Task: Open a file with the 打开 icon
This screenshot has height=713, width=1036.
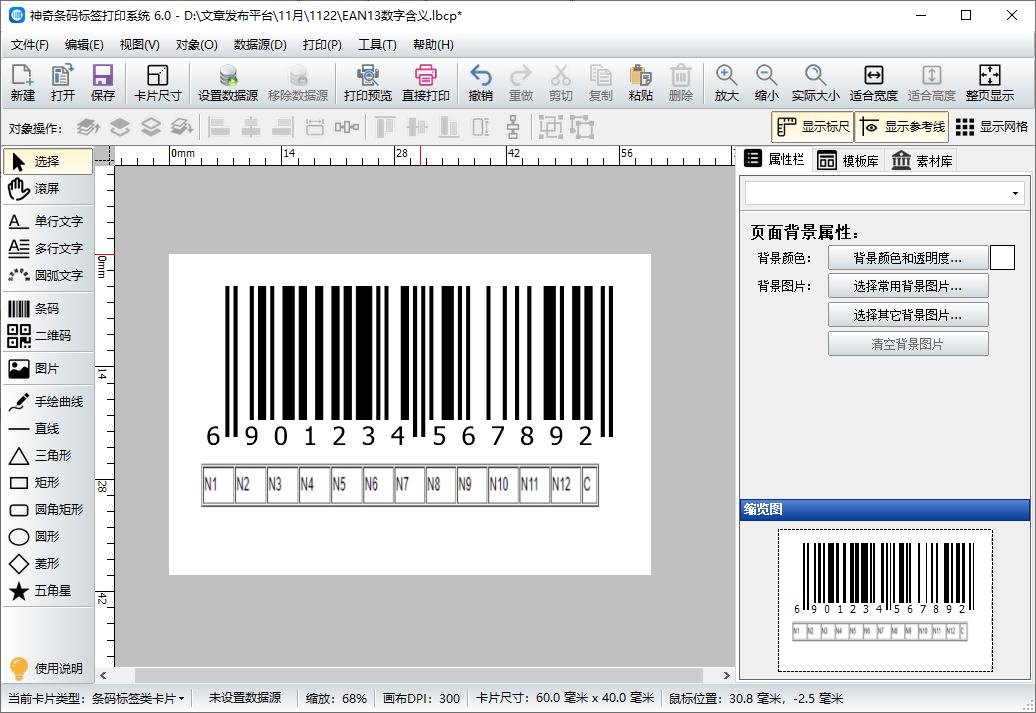Action: pos(63,83)
